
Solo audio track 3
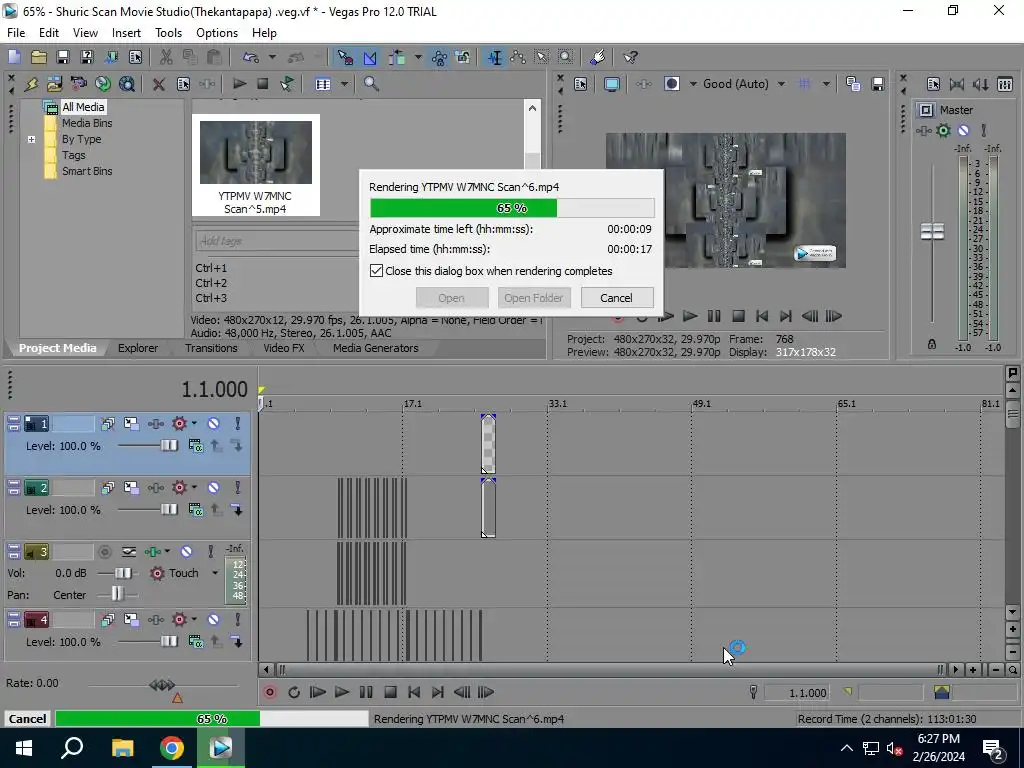210,552
